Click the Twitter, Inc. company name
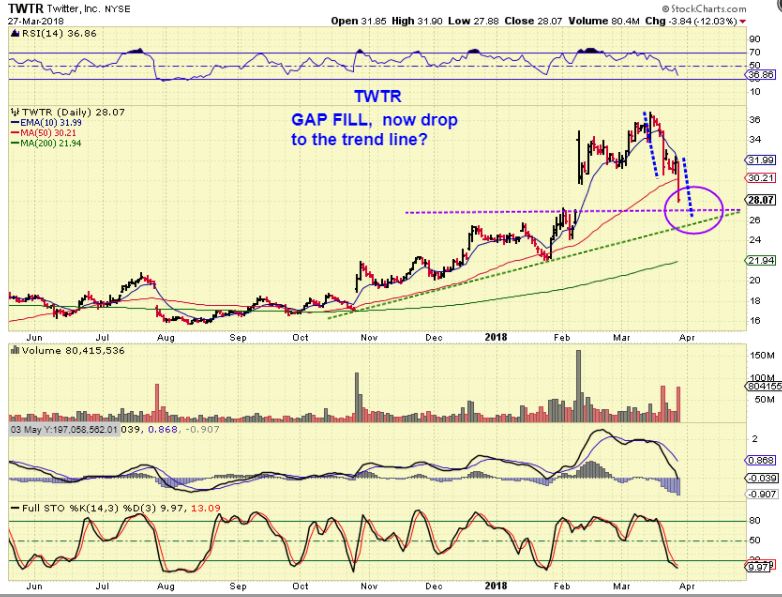Viewport: 782px width, 597px height. click(73, 8)
